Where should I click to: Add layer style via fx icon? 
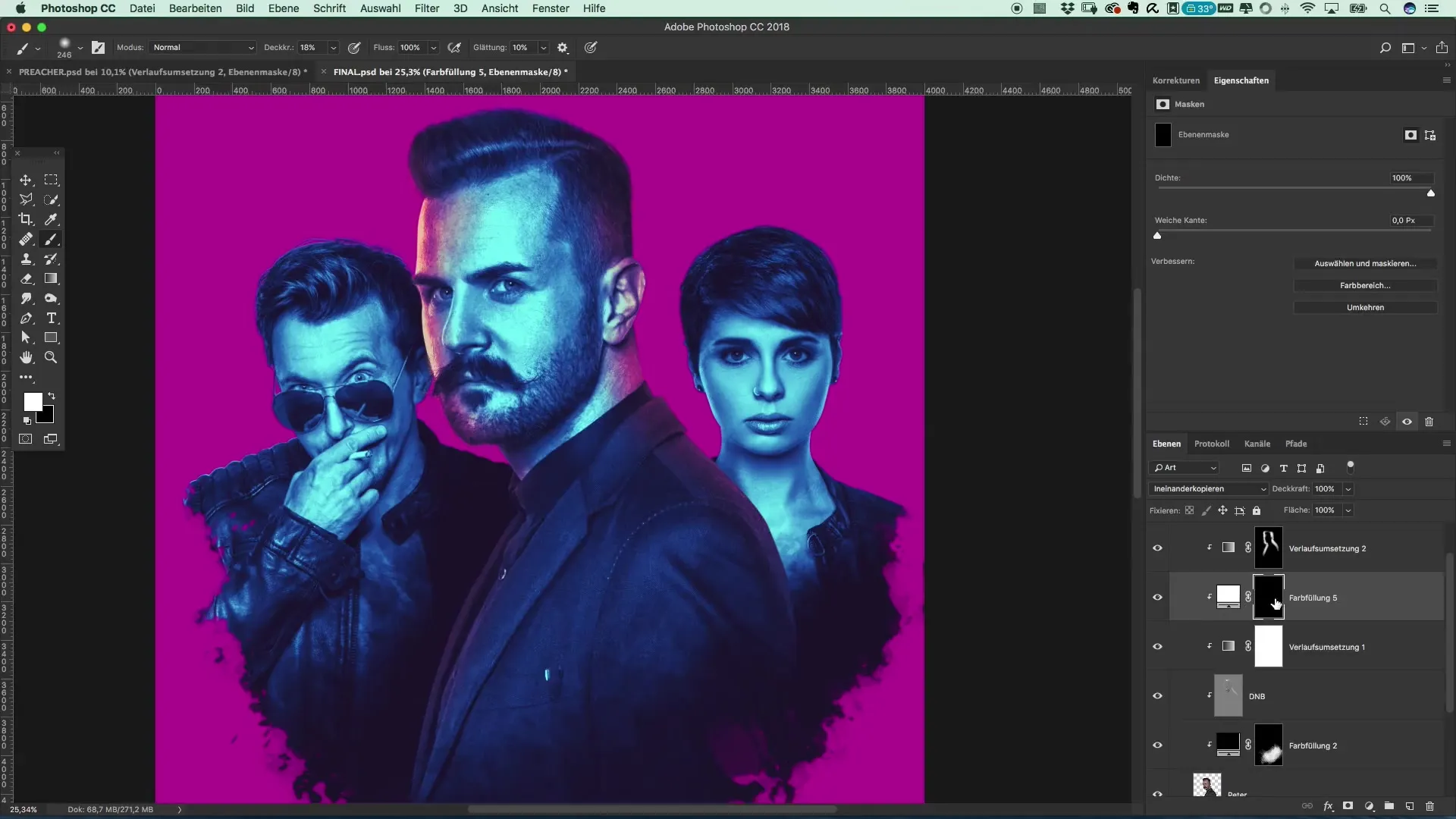[1328, 806]
